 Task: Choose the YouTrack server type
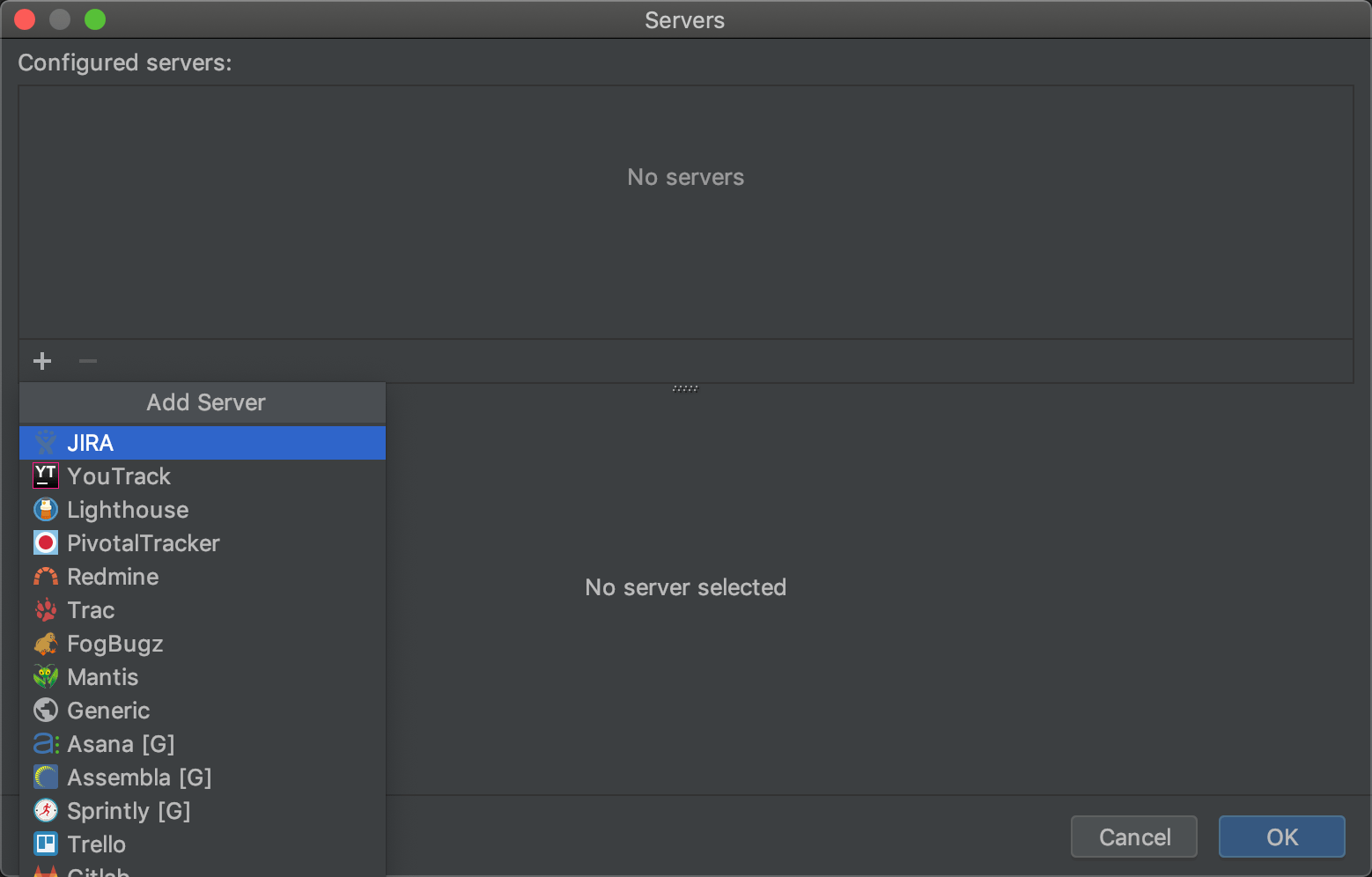point(119,476)
